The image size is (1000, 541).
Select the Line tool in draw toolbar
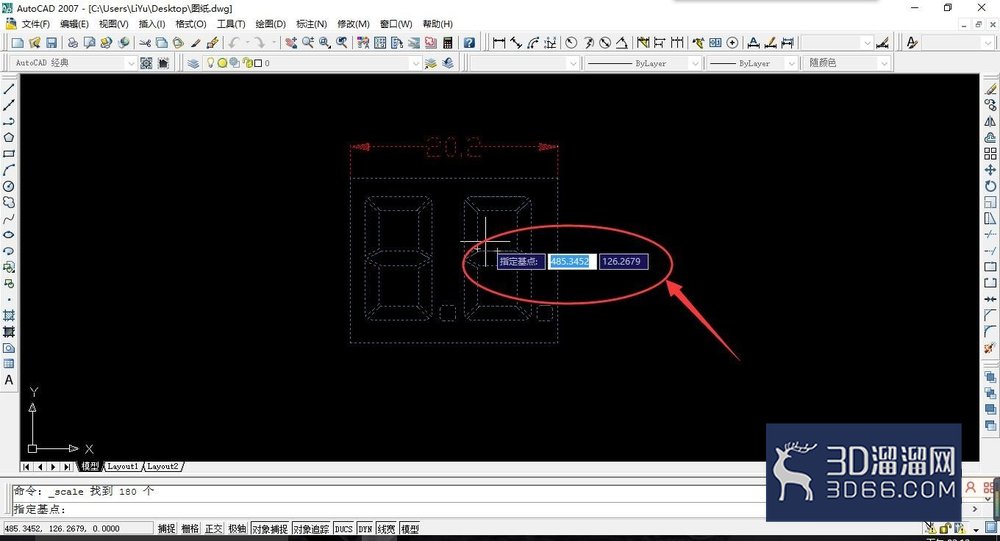click(x=9, y=89)
